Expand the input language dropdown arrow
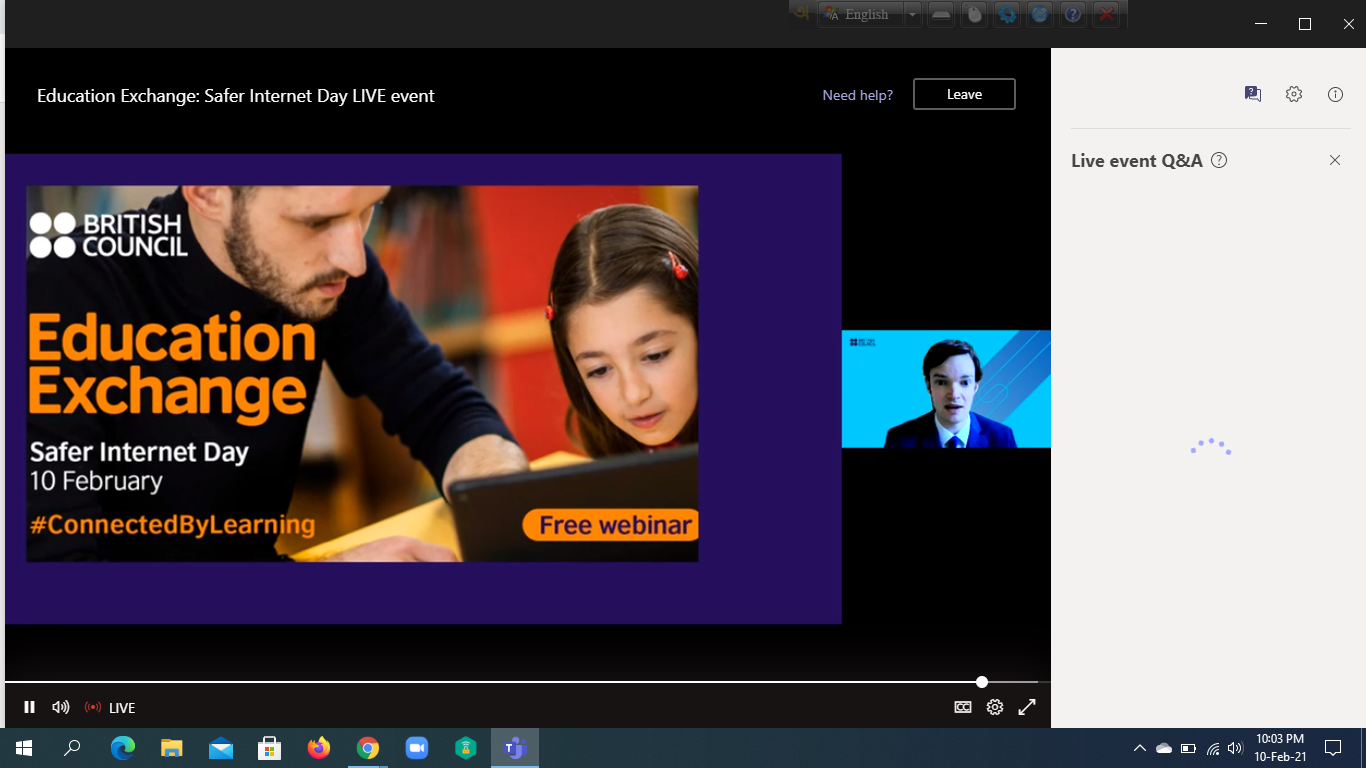The image size is (1366, 768). (x=912, y=14)
